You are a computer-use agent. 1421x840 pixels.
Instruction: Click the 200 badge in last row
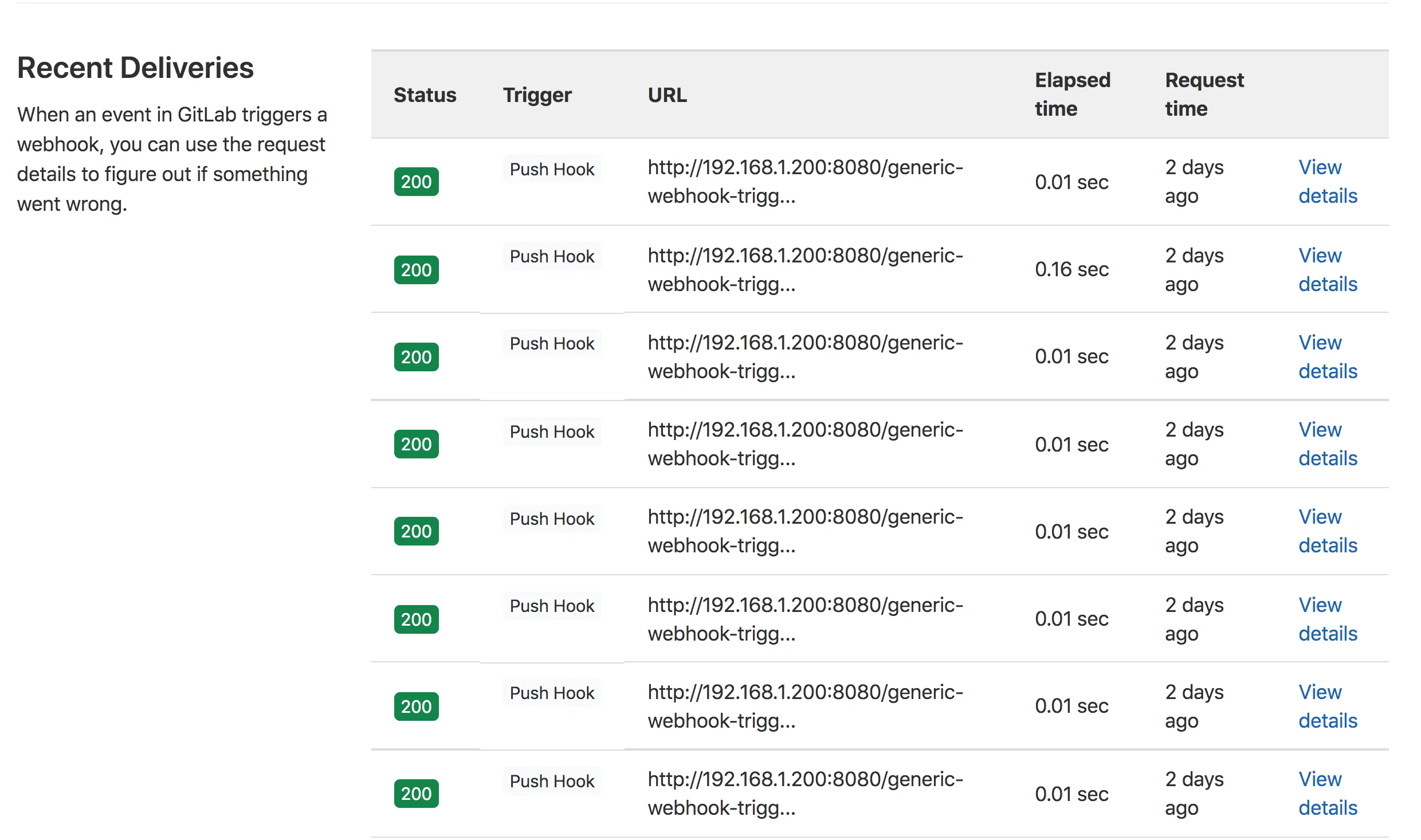[x=416, y=794]
